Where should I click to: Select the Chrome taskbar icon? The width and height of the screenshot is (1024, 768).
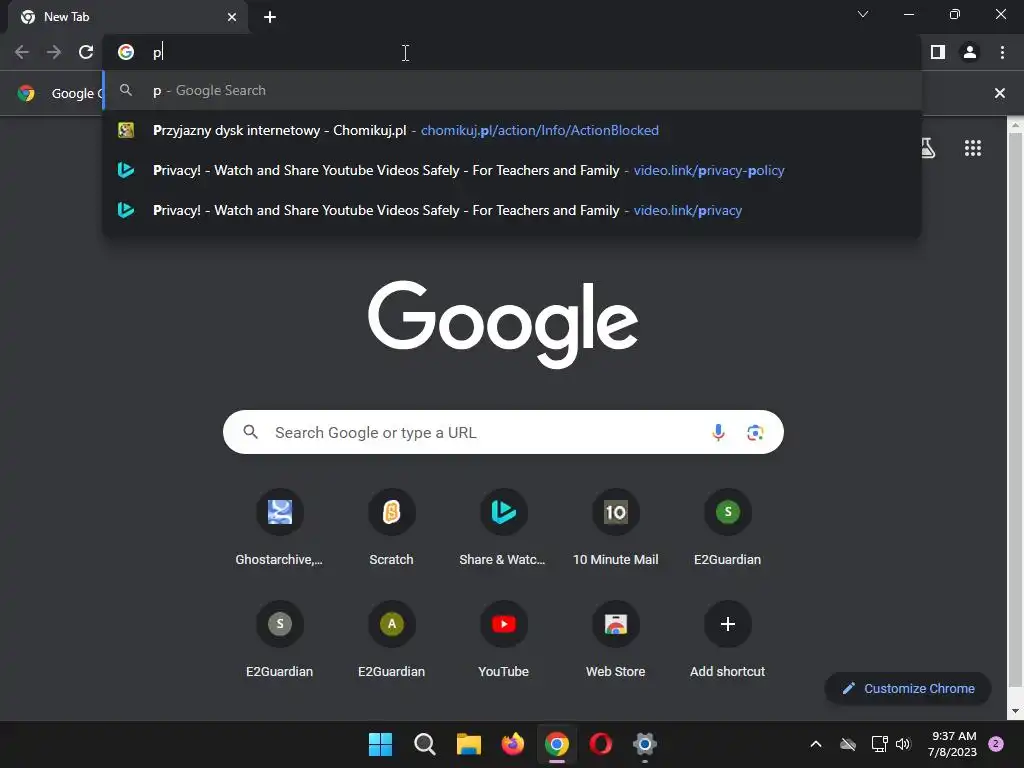click(x=556, y=744)
